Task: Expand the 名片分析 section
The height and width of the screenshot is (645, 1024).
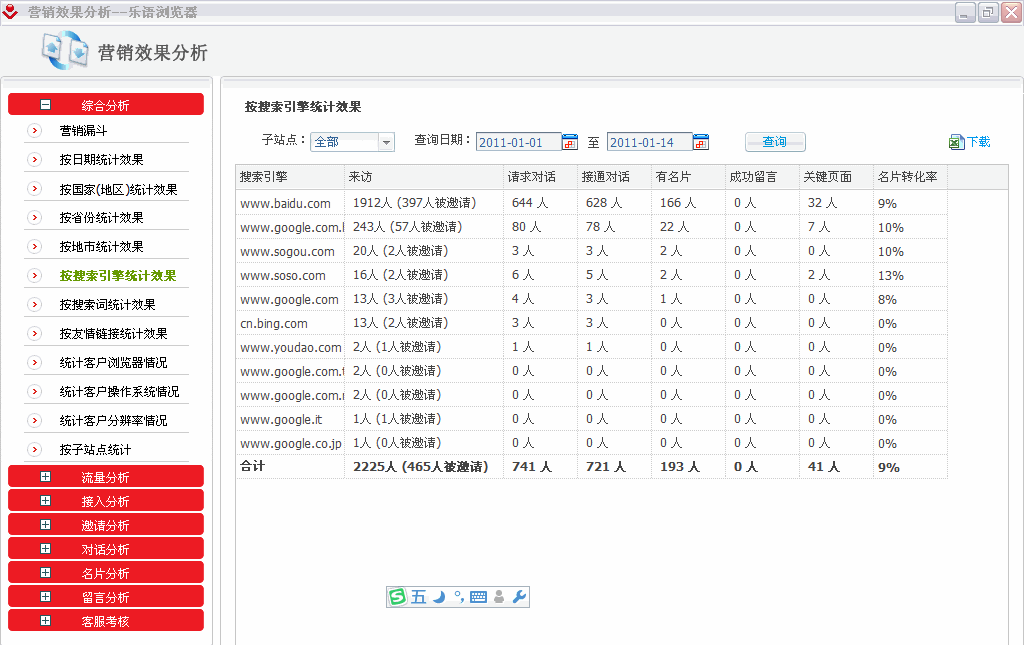Action: coord(45,573)
